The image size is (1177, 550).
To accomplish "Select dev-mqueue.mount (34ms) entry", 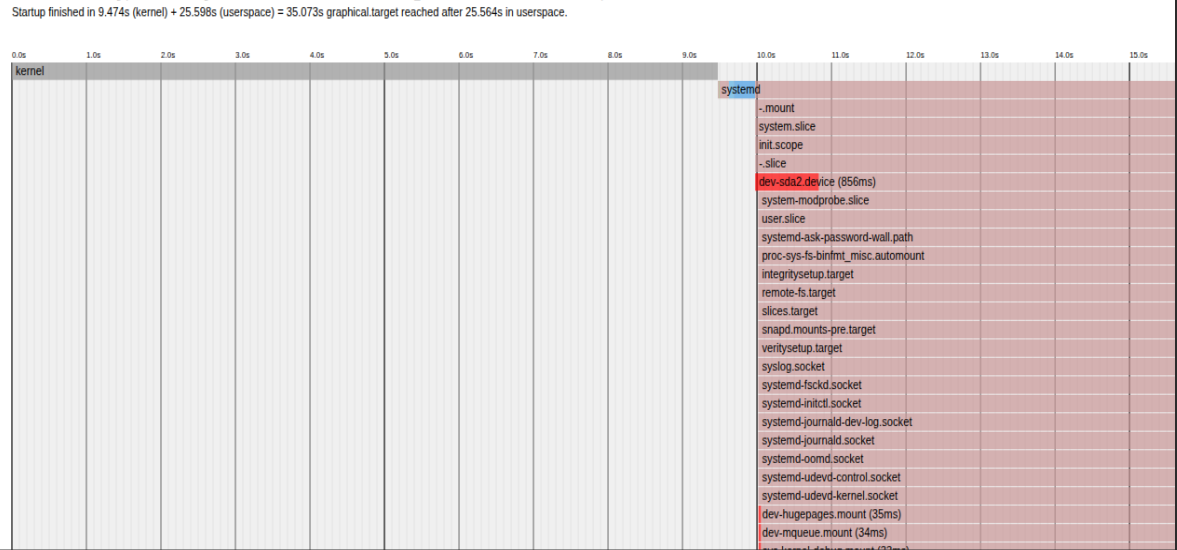I will (x=824, y=533).
